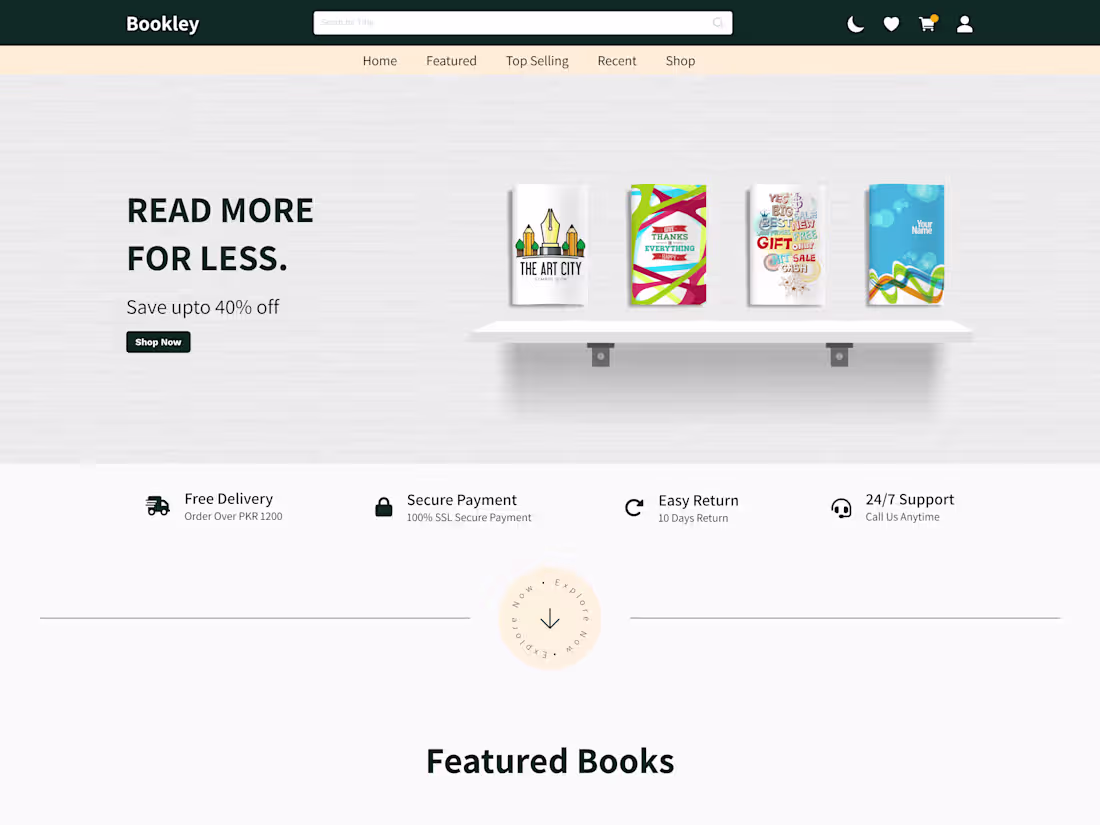Screen dimensions: 1100x825
Task: Open the Featured nav link
Action: (x=451, y=61)
